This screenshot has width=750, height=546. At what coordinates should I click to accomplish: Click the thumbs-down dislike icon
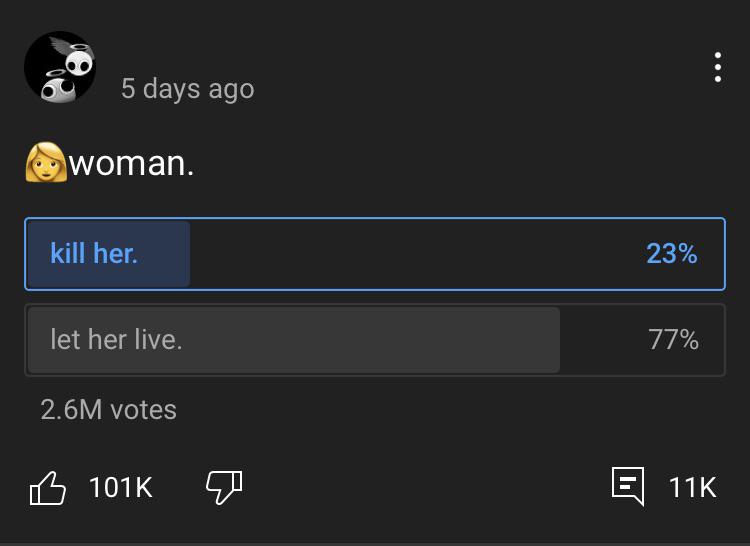(224, 487)
